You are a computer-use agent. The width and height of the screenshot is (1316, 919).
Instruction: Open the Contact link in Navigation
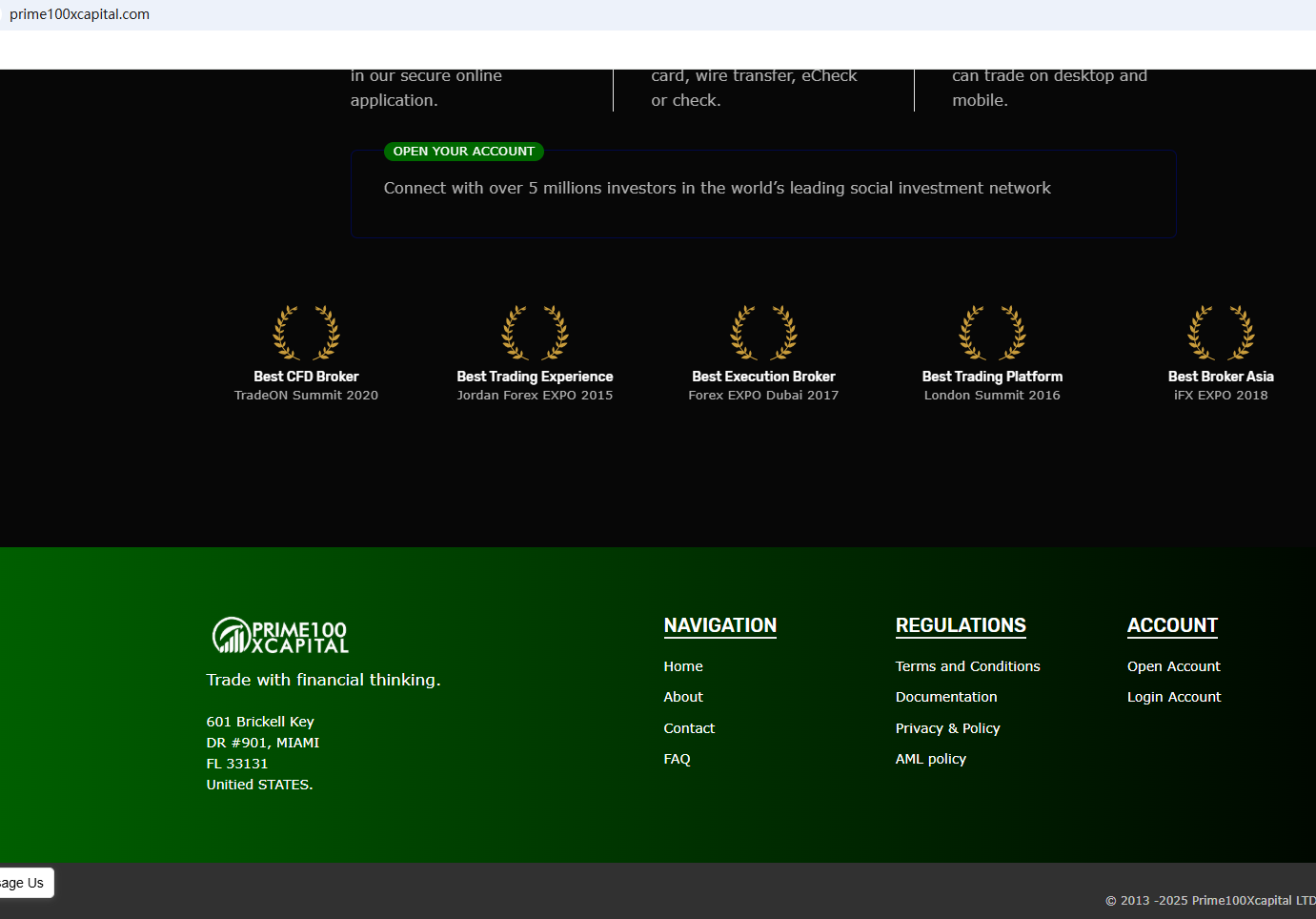pyautogui.click(x=689, y=728)
